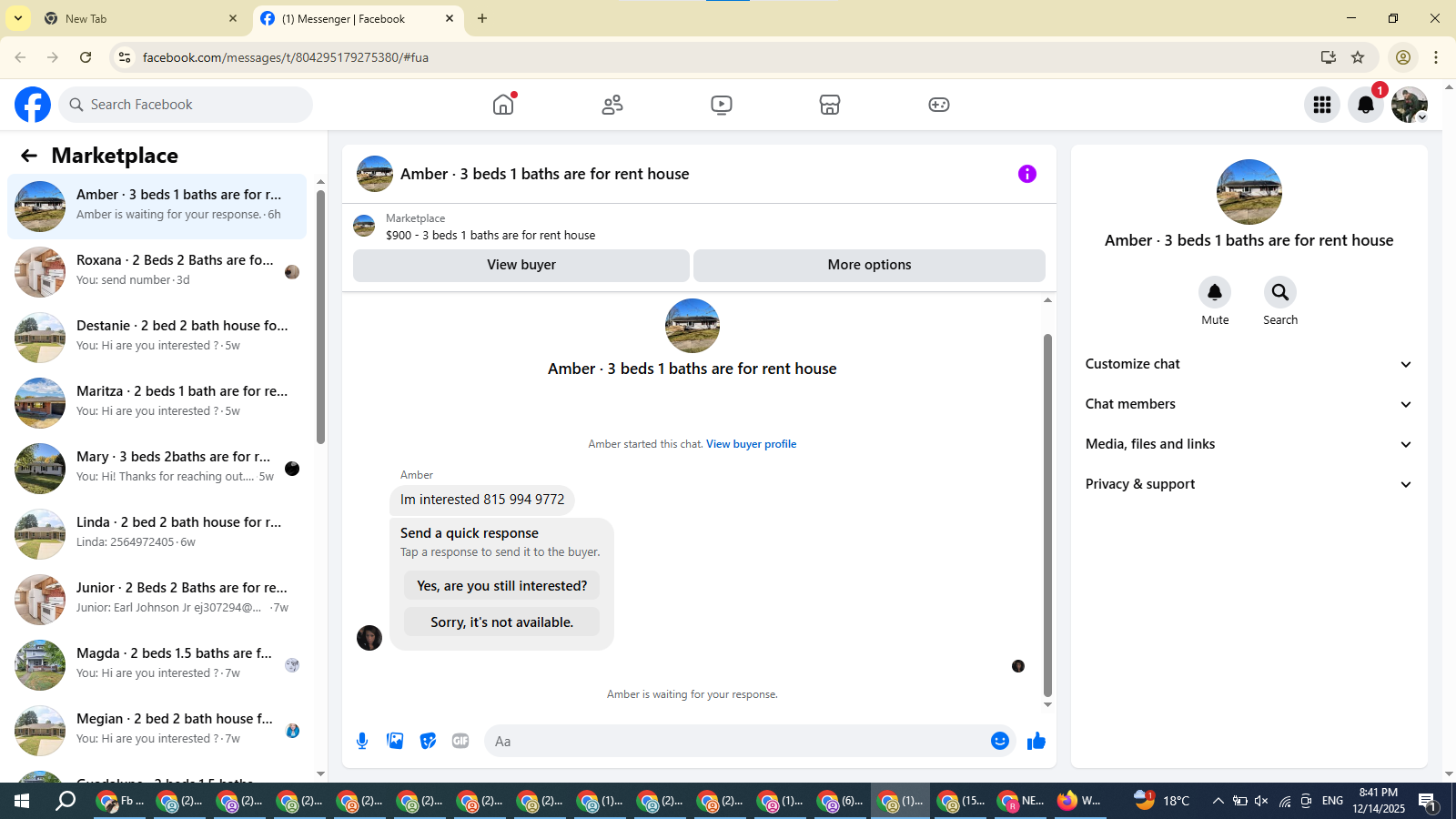Open the Gaming icon in top navigation
The height and width of the screenshot is (819, 1456).
click(x=939, y=105)
